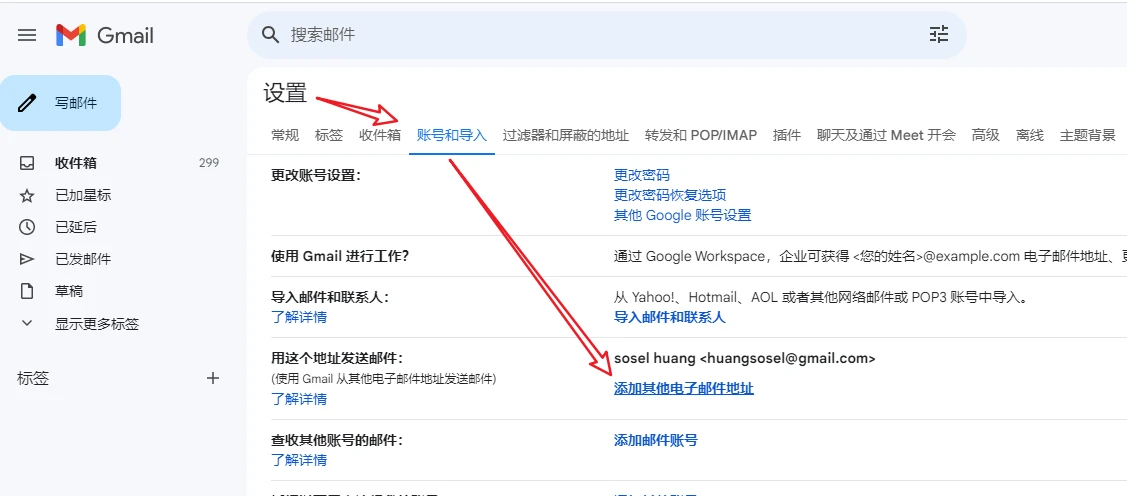Image resolution: width=1127 pixels, height=496 pixels.
Task: Open the 离线 settings tab
Action: tap(1030, 135)
